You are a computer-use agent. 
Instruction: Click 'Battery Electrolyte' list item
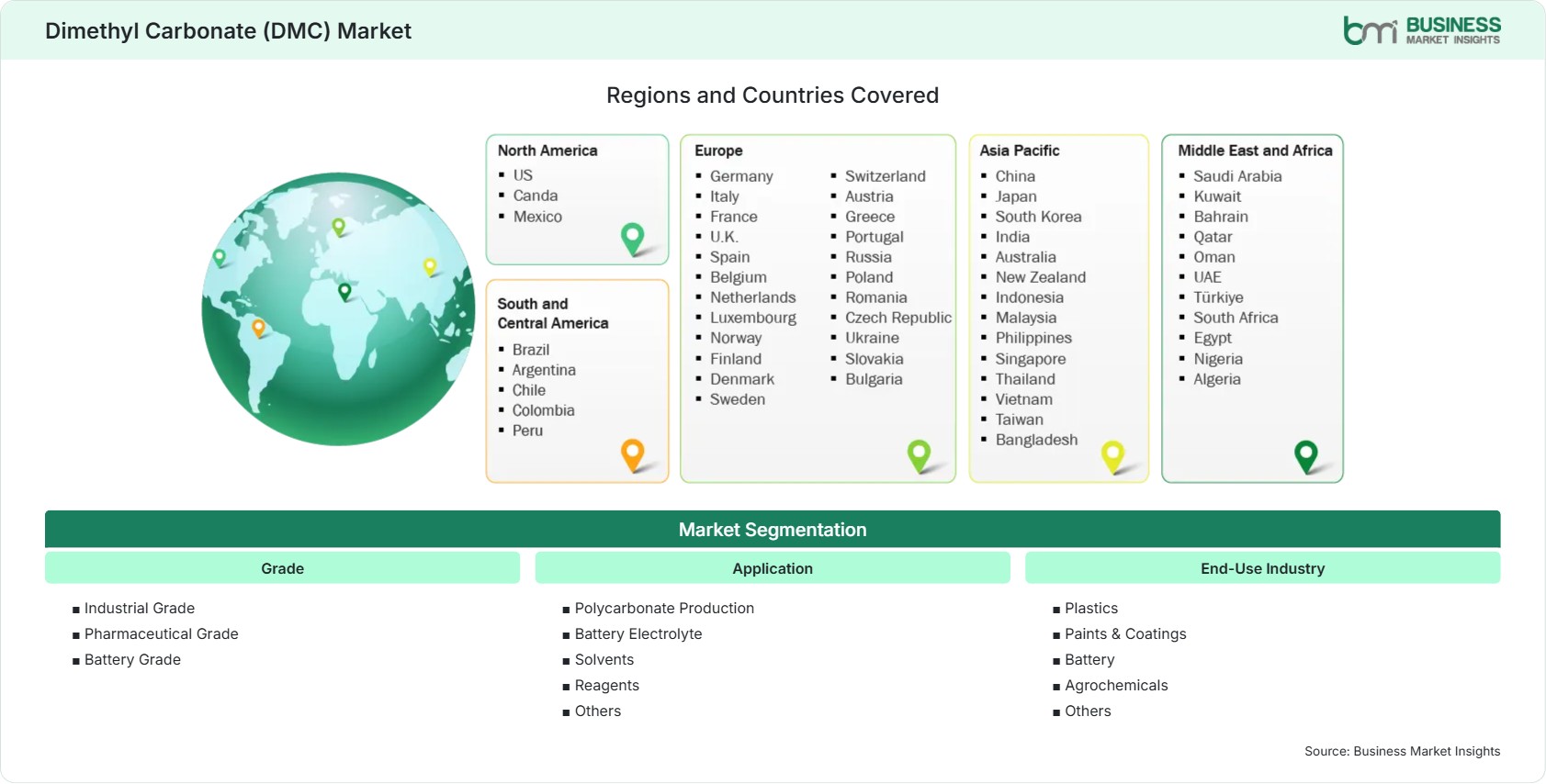coord(638,633)
